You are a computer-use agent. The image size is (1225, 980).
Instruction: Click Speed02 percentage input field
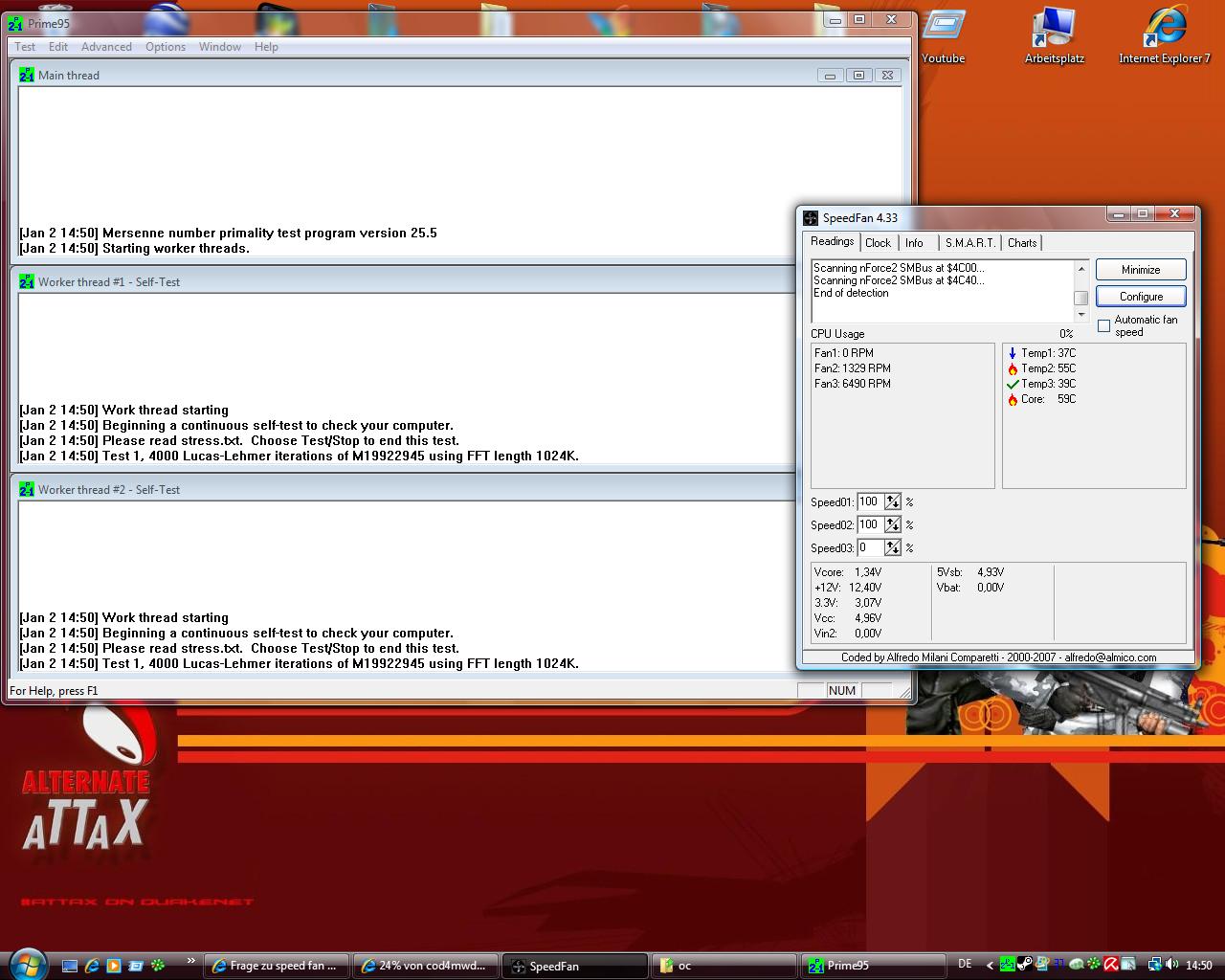(871, 524)
